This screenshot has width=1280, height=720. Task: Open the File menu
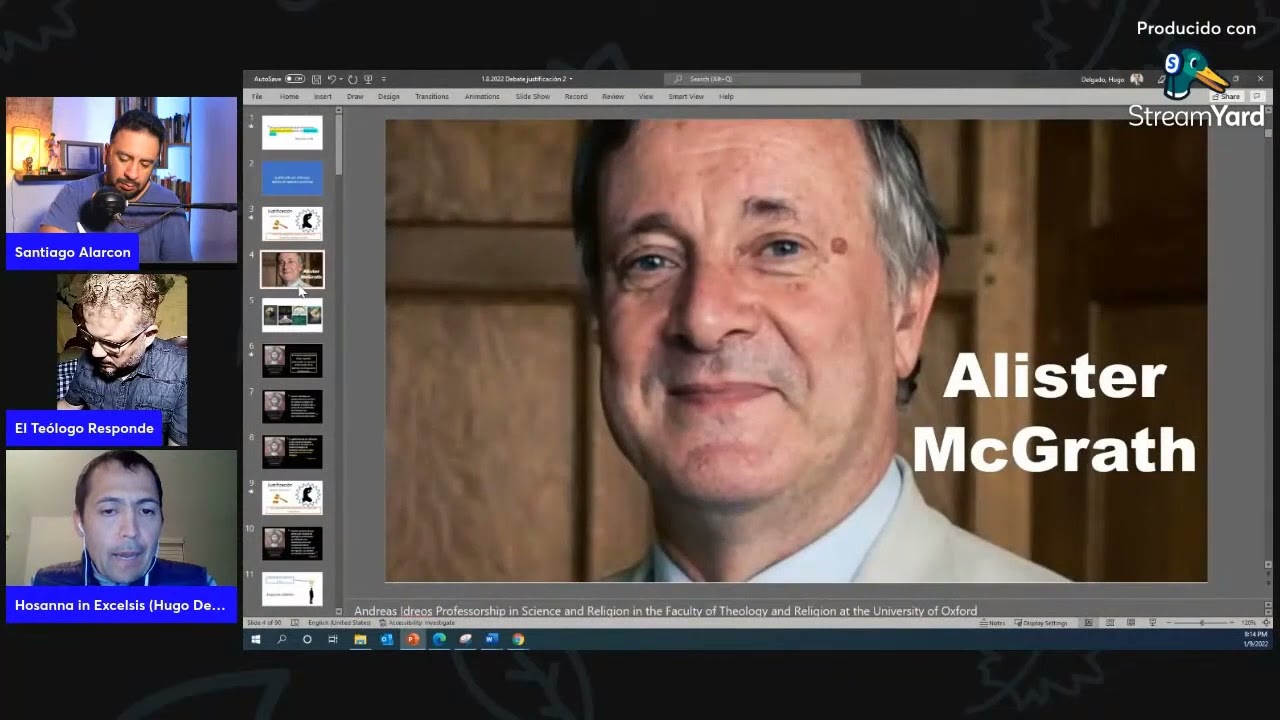257,97
